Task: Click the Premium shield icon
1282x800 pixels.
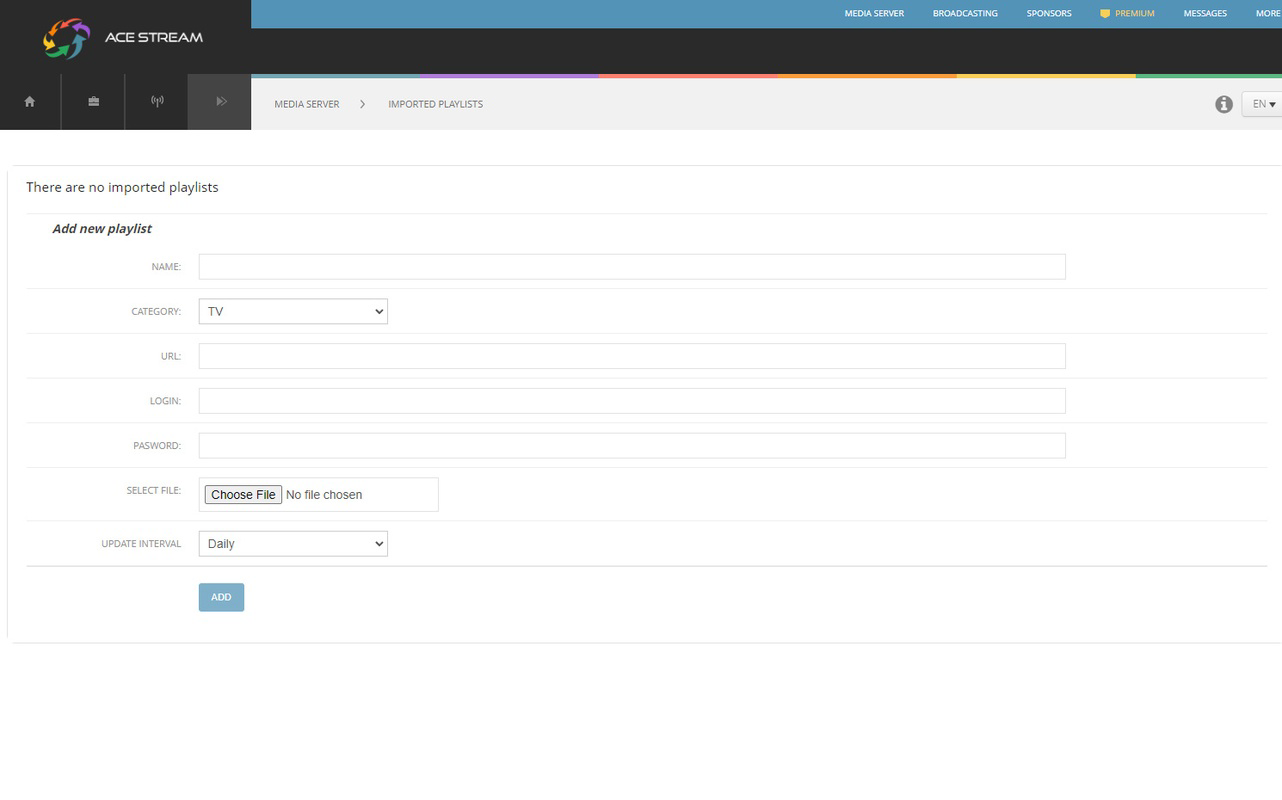Action: (1105, 14)
